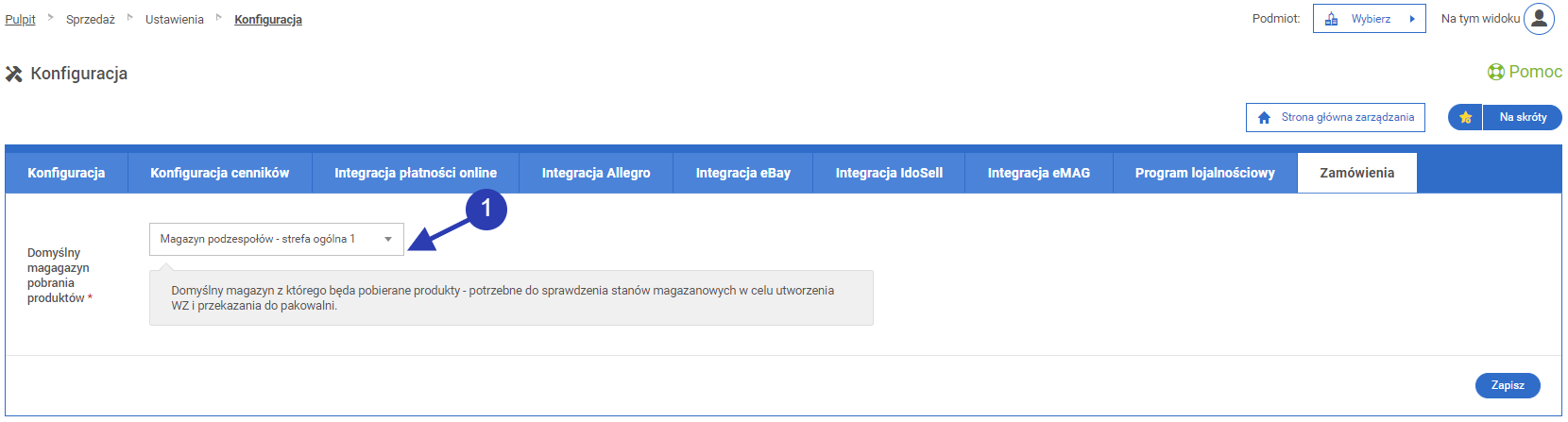
Task: Expand the default warehouse dropdown arrow
Action: pos(388,239)
